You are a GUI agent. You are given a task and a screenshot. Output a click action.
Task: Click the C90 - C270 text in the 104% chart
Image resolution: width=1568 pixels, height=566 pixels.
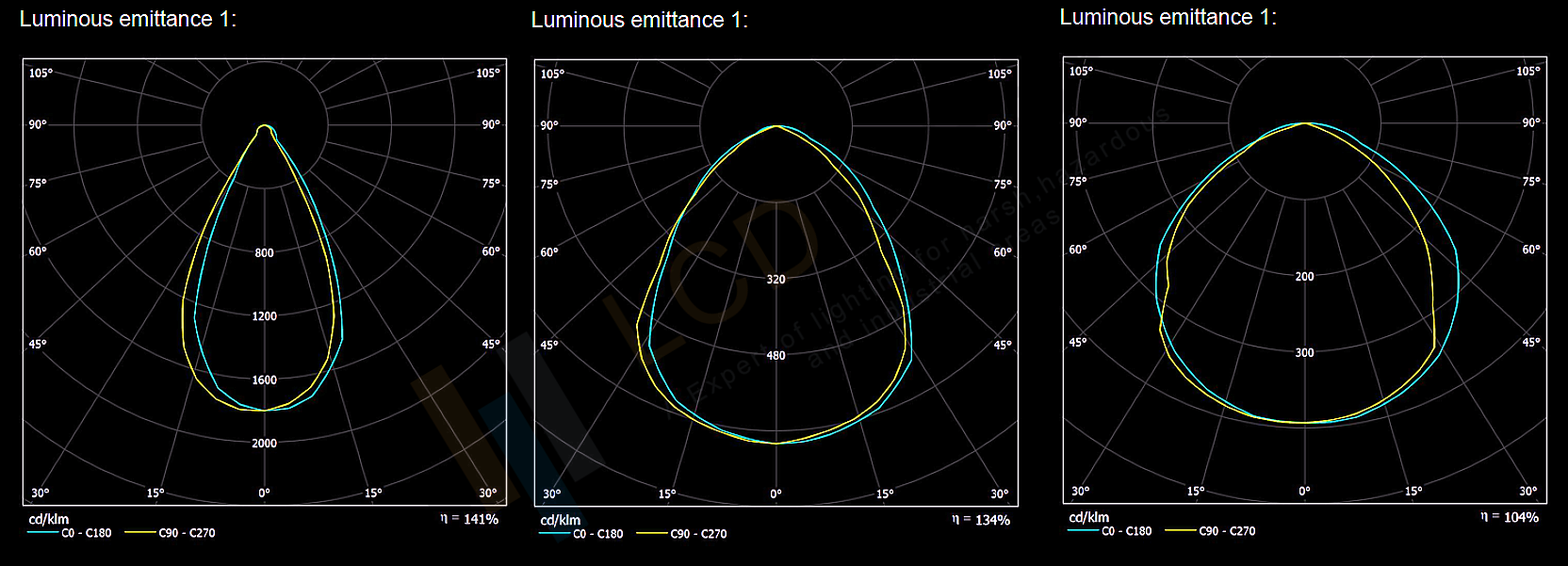pos(1227,531)
